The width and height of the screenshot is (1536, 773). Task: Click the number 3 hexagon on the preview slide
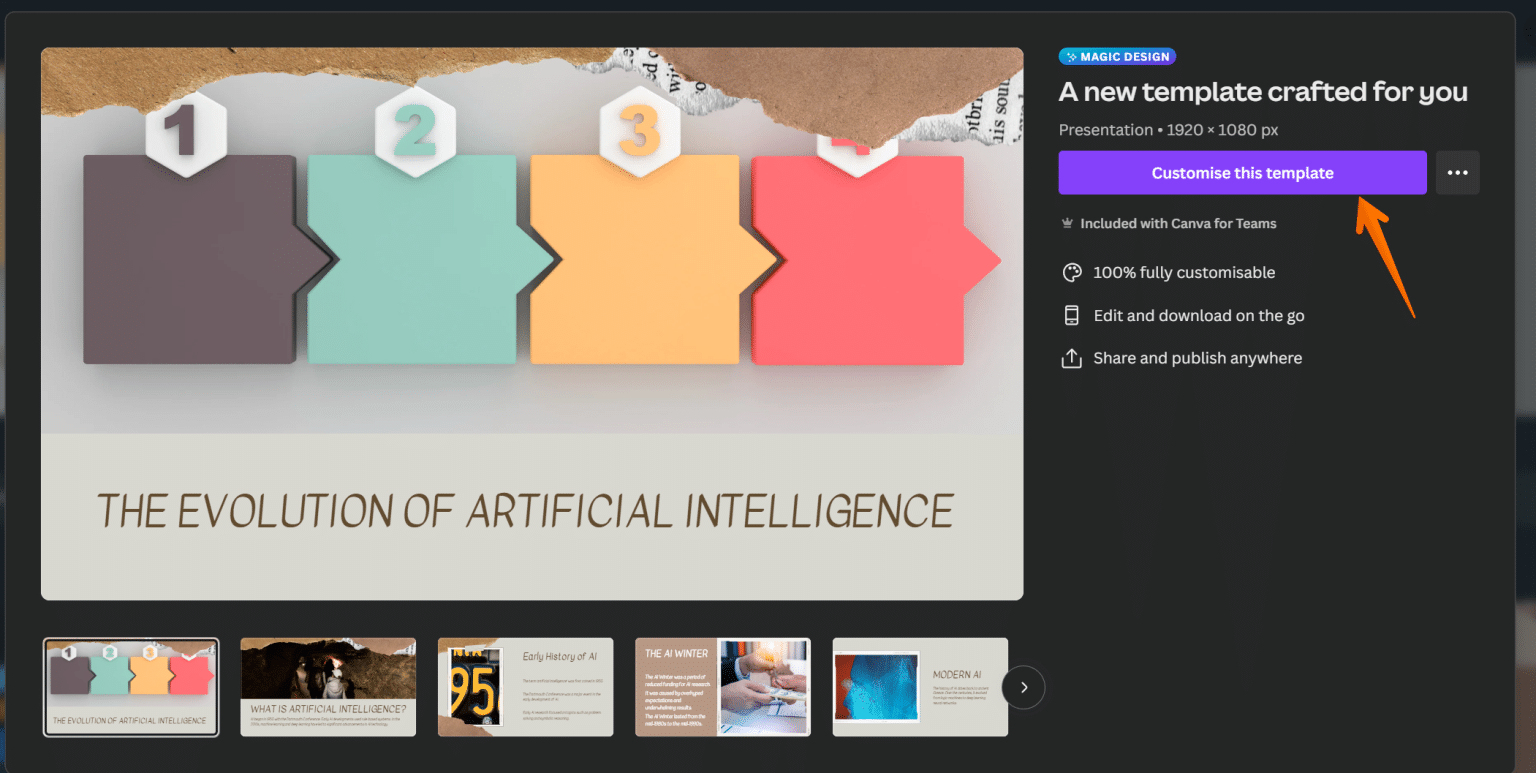[x=637, y=126]
